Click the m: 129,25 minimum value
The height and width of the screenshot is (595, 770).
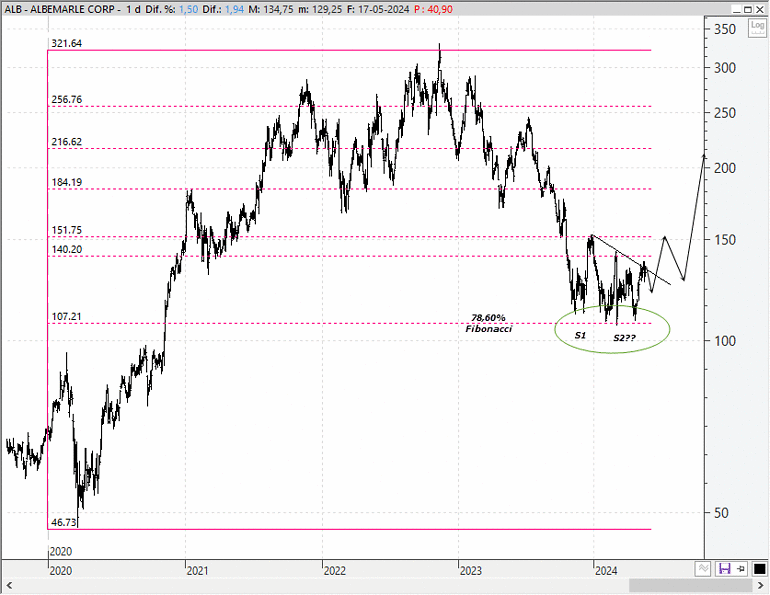pos(319,9)
